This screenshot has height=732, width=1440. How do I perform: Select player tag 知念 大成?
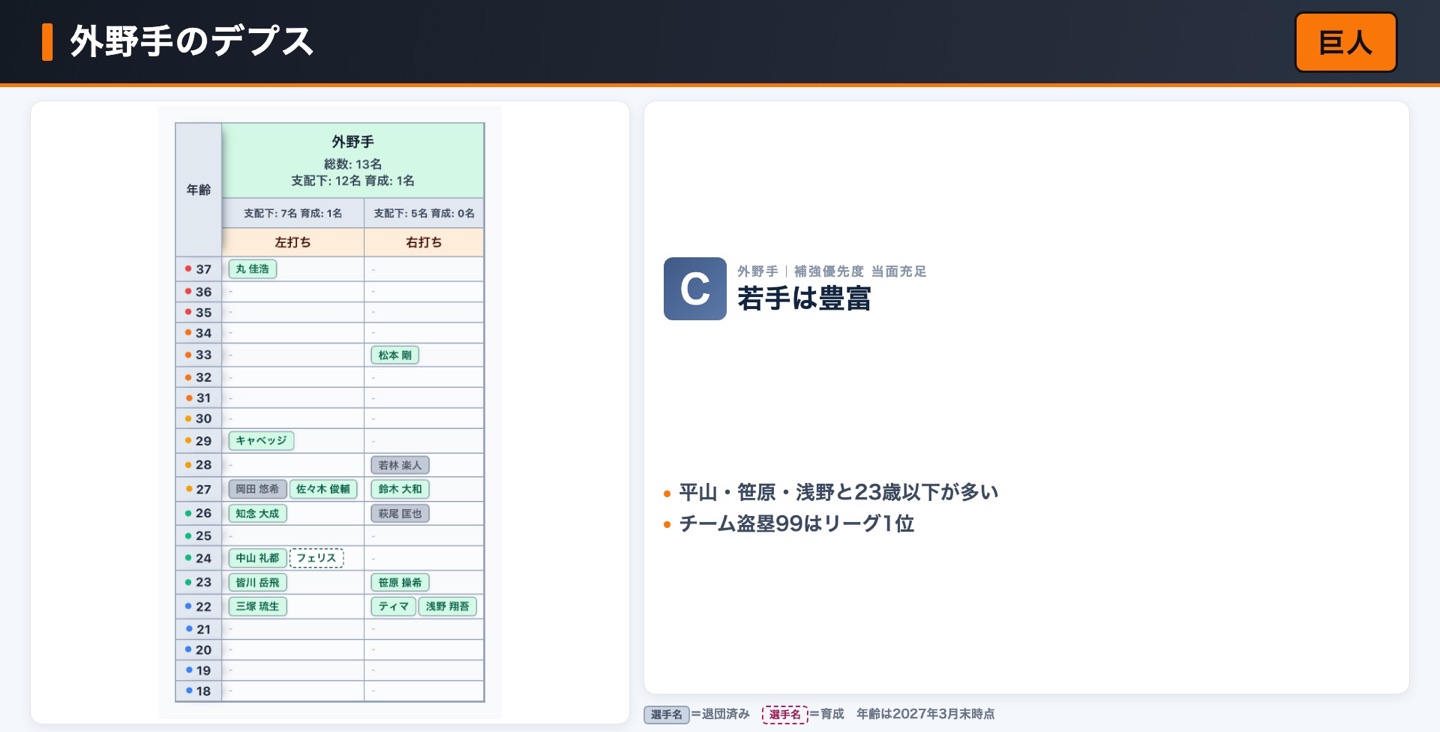[258, 513]
